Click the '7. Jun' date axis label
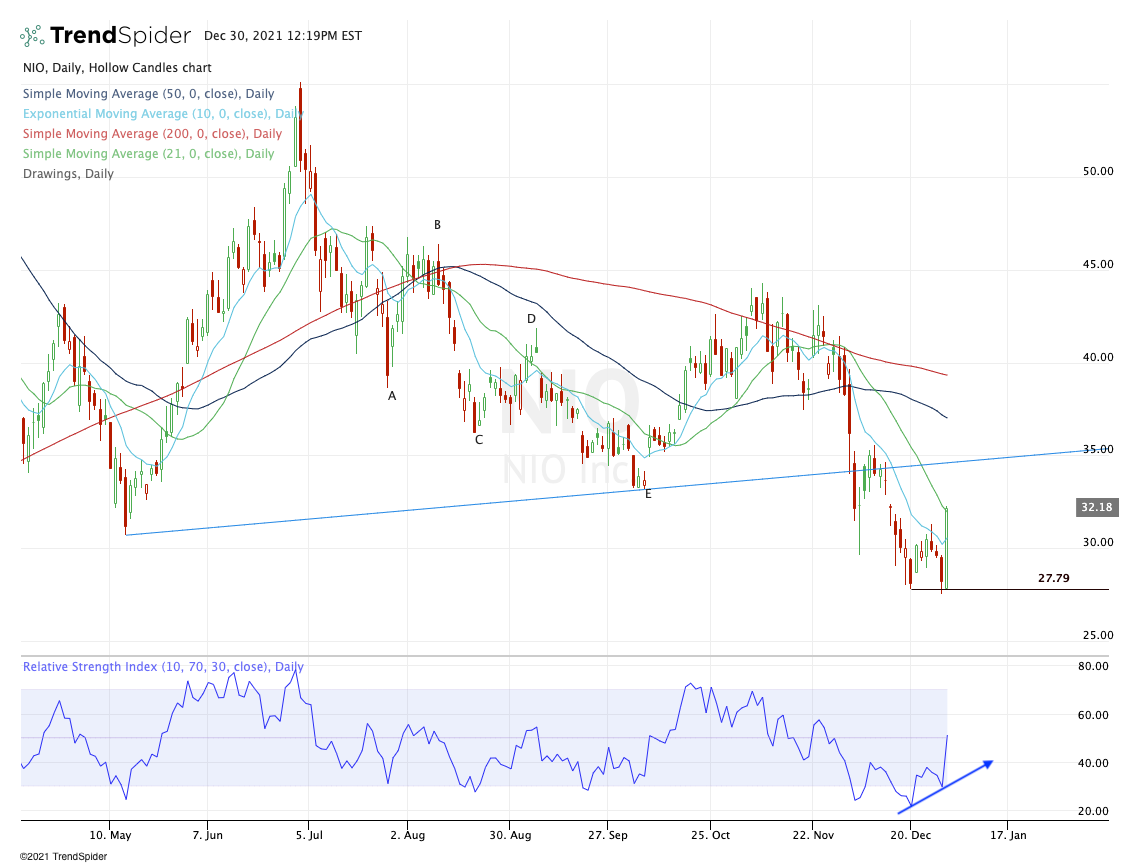This screenshot has width=1139, height=866. [x=208, y=835]
